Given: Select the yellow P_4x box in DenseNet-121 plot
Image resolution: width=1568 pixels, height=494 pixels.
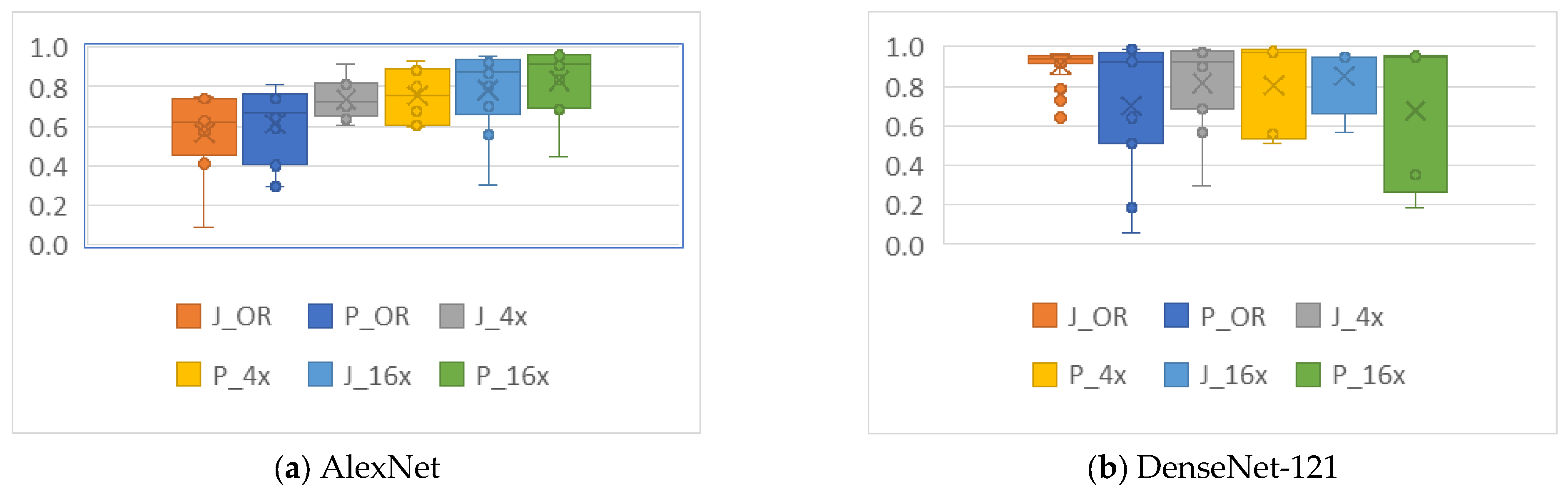Looking at the screenshot, I should [1273, 110].
